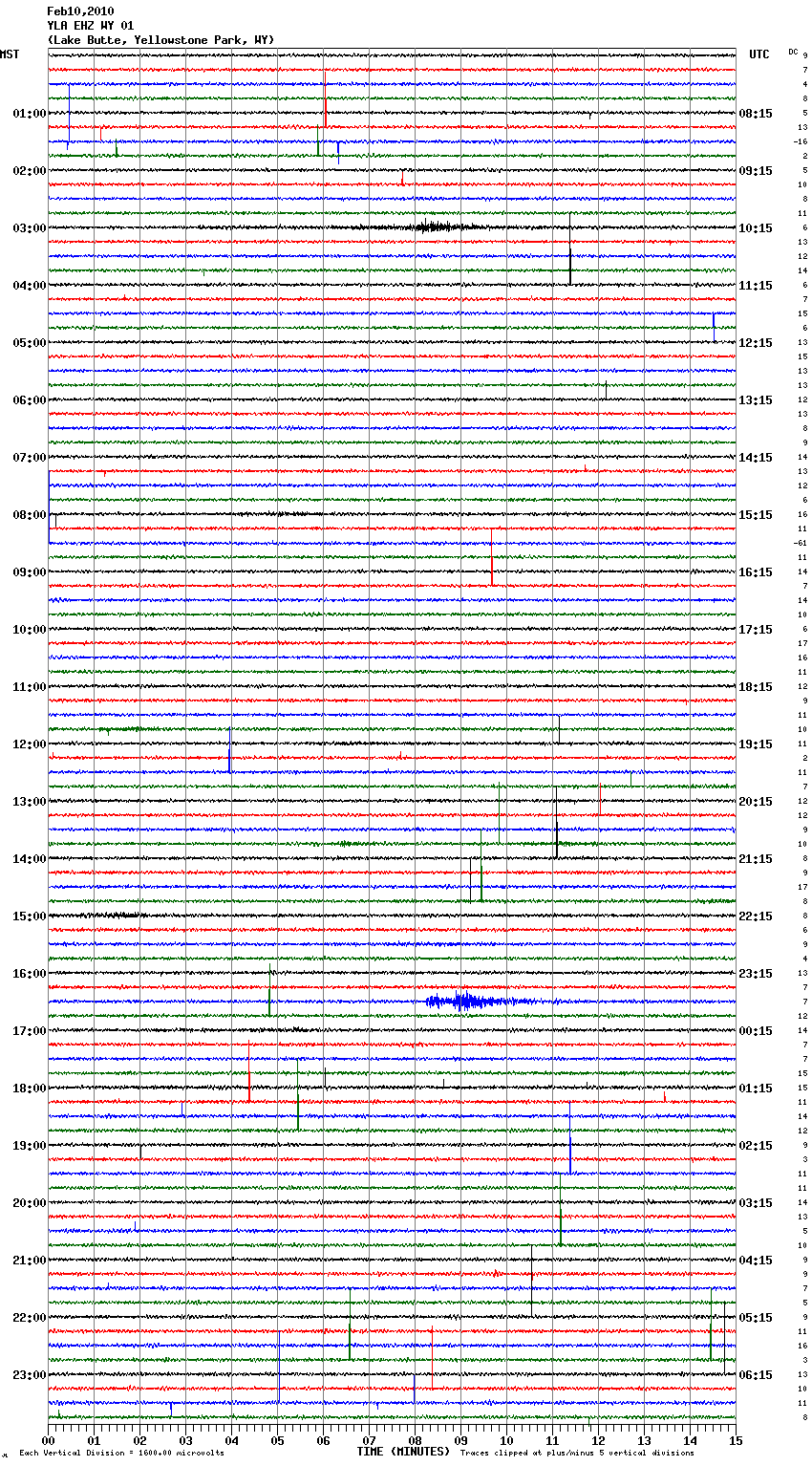This screenshot has height=1466, width=812.
Task: Click minute tick label '15' on bottom axis
Action: pos(736,1440)
